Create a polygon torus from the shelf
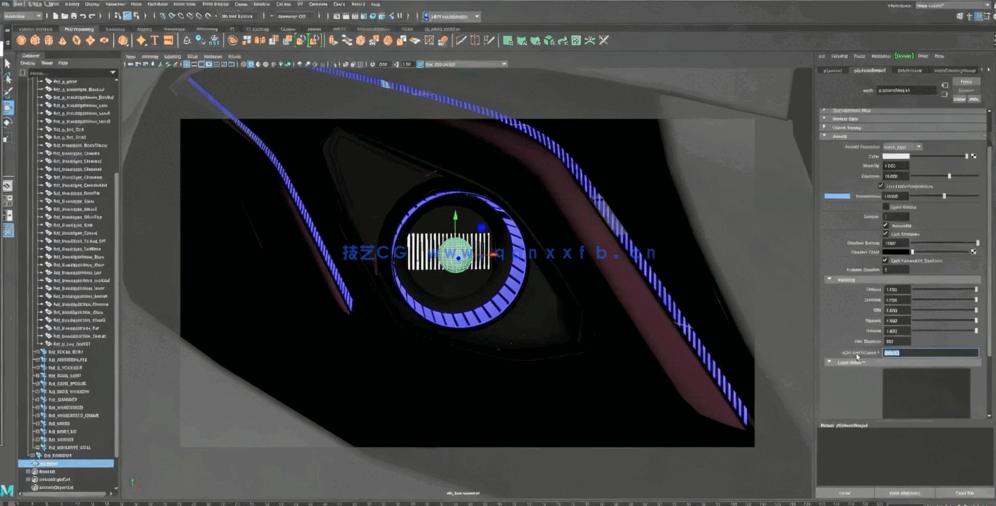This screenshot has height=506, width=996. coord(76,41)
